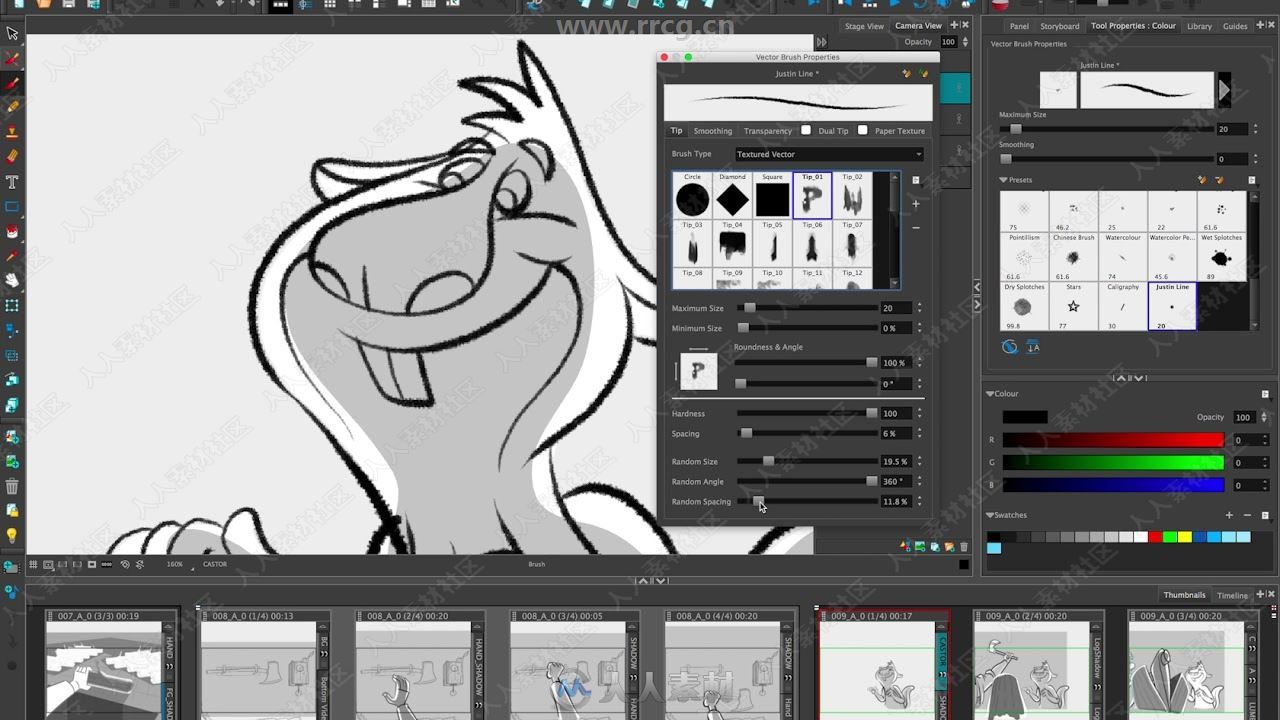
Task: Collapse the Colour section
Action: click(x=990, y=394)
